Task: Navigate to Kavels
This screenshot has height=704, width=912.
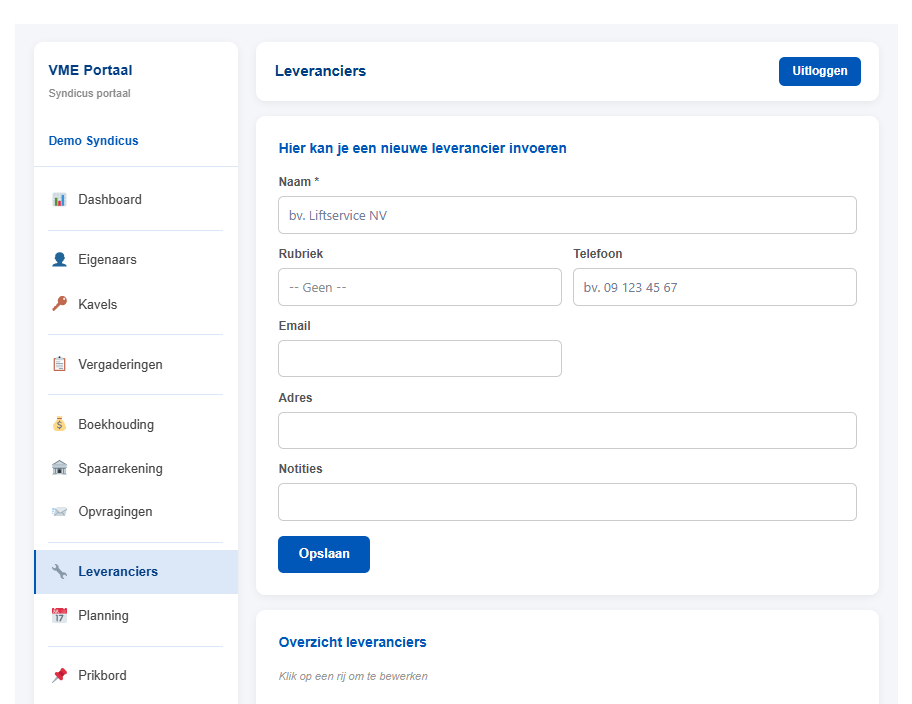Action: pyautogui.click(x=136, y=304)
